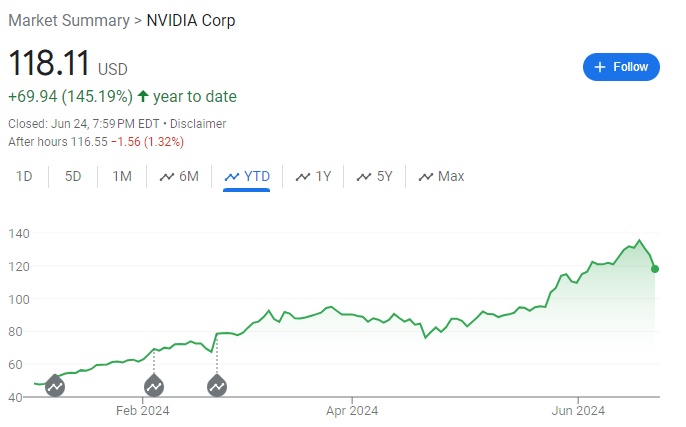Click the third event marker on chart
686x427 pixels.
point(217,385)
